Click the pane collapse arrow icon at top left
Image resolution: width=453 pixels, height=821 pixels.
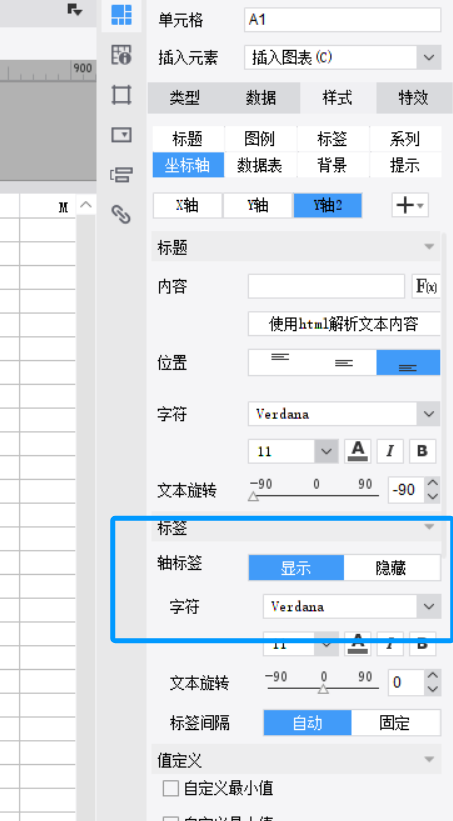coord(75,9)
